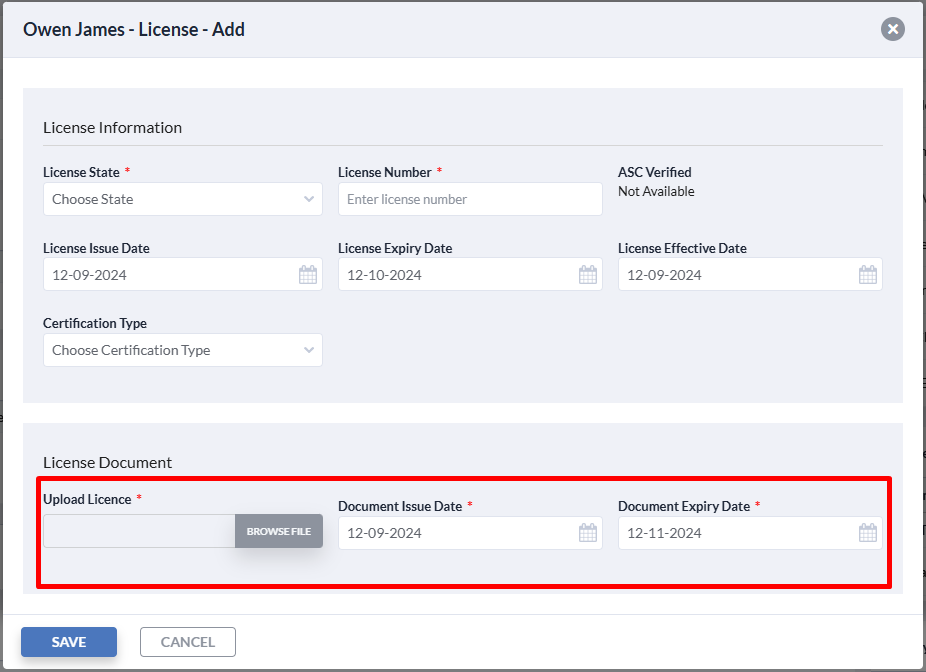The height and width of the screenshot is (672, 926).
Task: Click the chevron arrow in Certification Type field
Action: point(309,350)
